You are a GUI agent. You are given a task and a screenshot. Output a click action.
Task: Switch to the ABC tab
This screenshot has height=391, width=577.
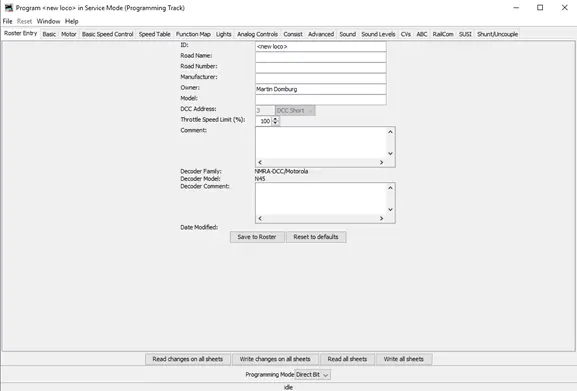(422, 34)
